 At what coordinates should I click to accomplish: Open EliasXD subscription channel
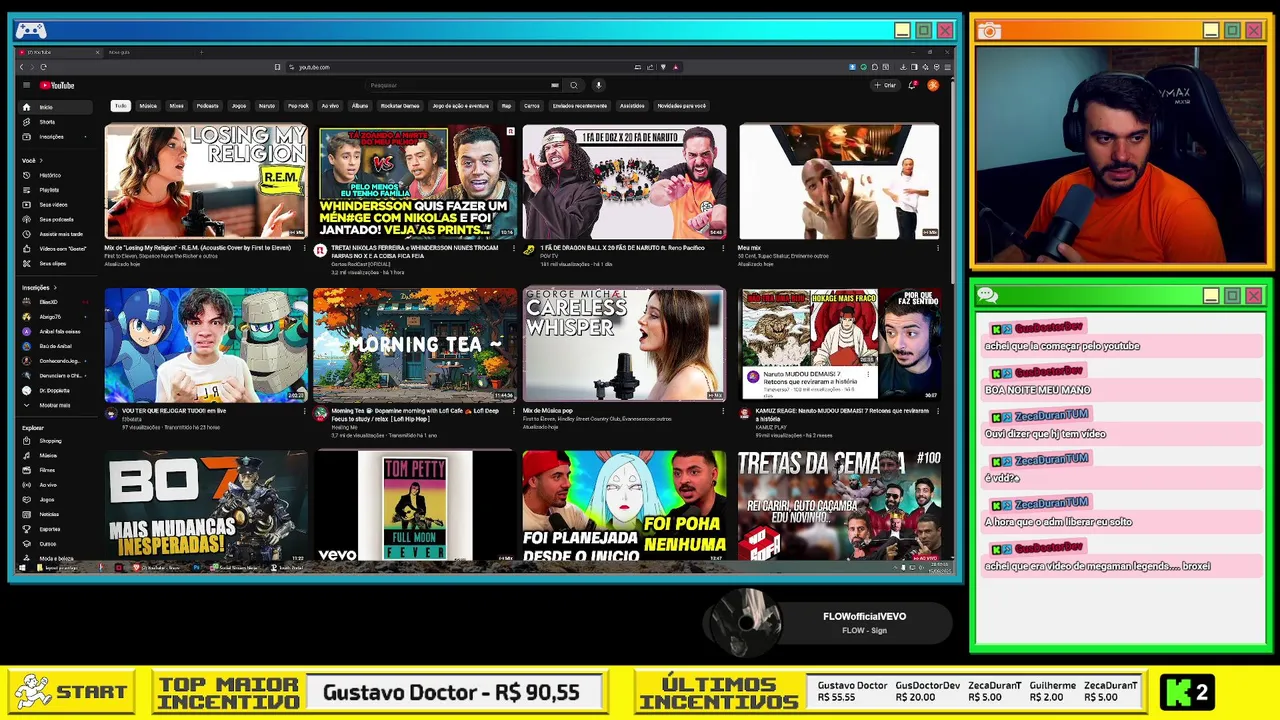coord(55,302)
